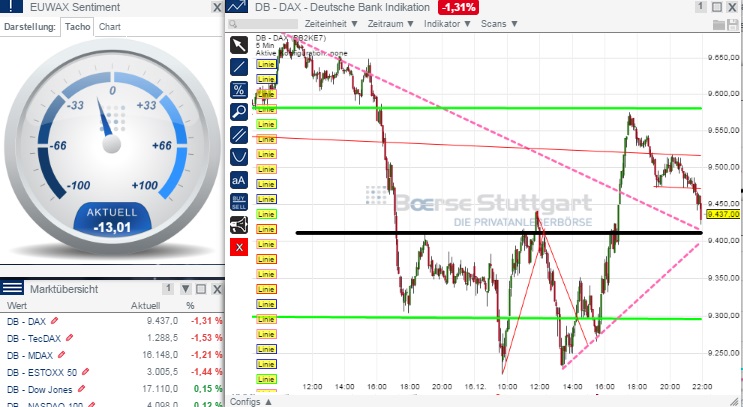743x407 pixels.
Task: Maximize the DB - DAX chart panel
Action: click(717, 7)
